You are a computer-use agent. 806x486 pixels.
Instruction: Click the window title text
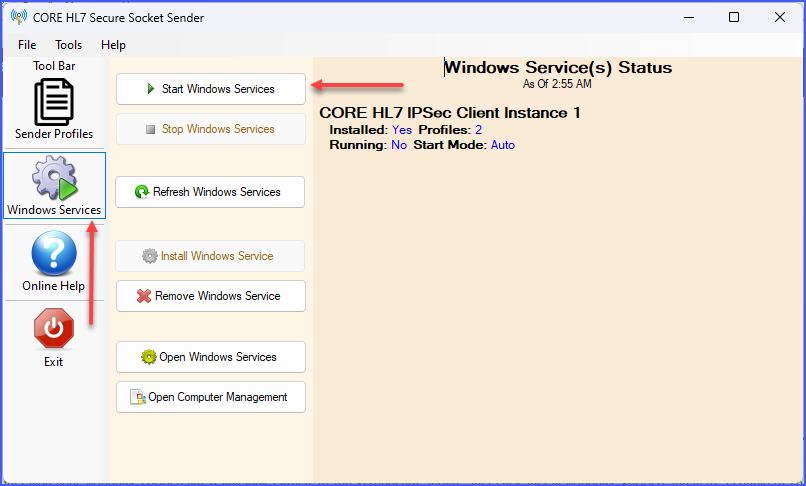pyautogui.click(x=118, y=17)
